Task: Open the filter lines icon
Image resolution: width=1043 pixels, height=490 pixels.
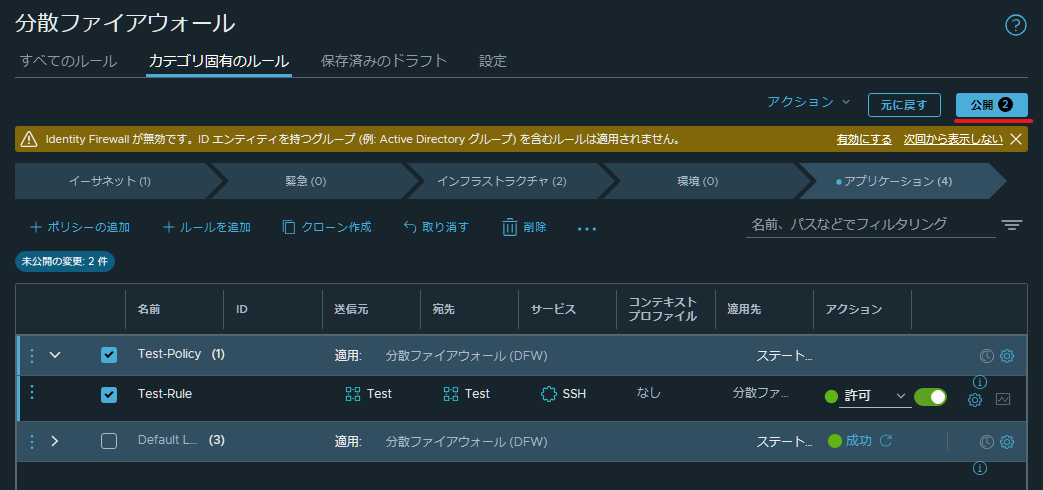Action: pos(1012,225)
